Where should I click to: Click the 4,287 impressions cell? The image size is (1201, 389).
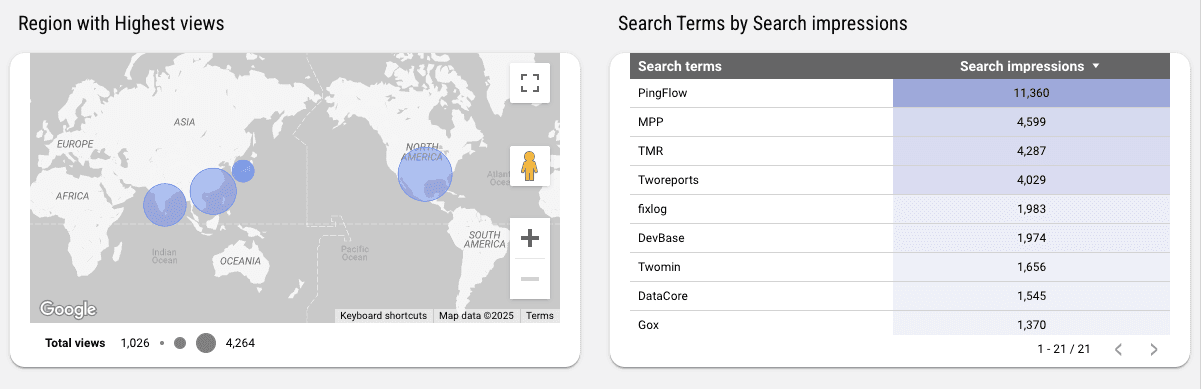click(1031, 151)
